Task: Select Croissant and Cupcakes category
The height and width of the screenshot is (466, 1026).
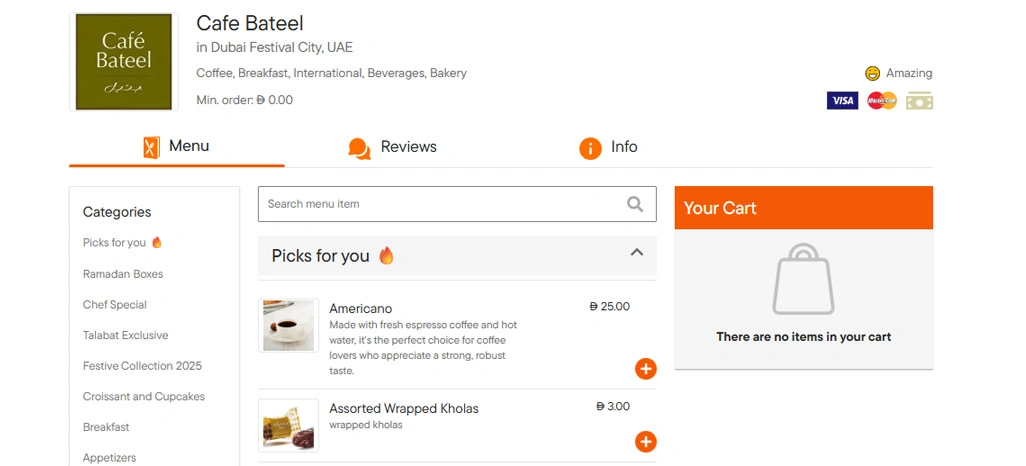Action: pos(144,397)
